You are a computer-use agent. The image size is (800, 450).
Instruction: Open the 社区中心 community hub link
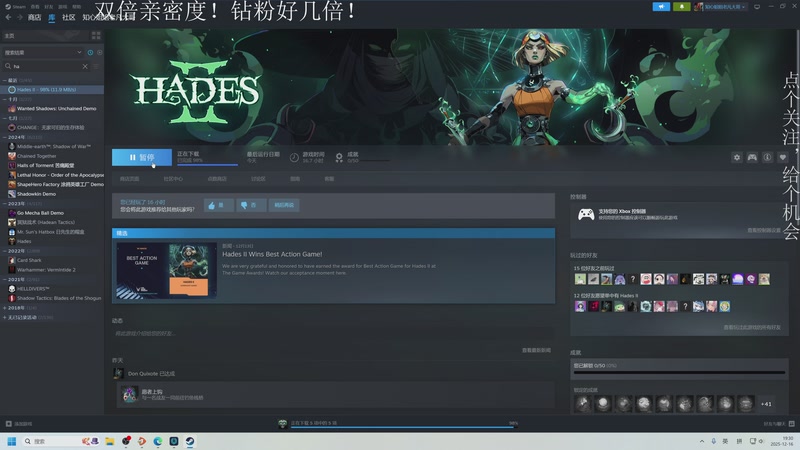click(x=173, y=179)
